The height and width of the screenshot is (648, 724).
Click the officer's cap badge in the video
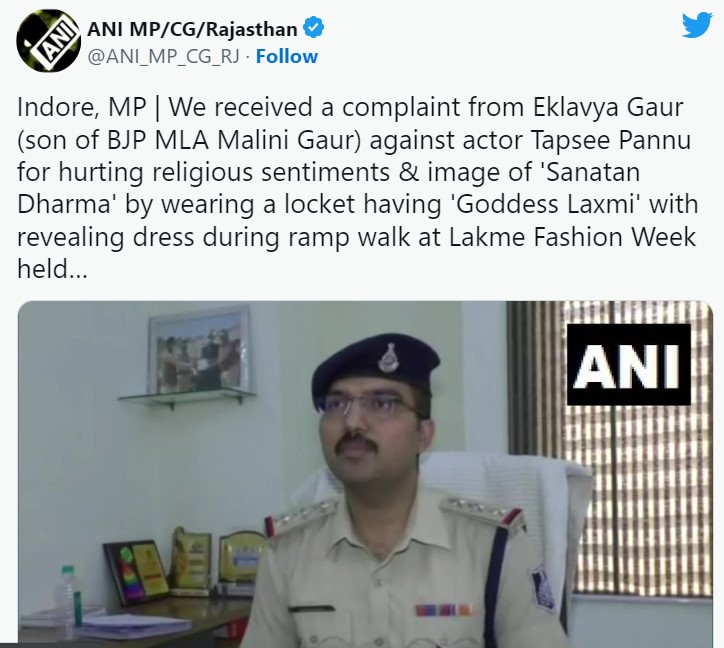point(386,356)
